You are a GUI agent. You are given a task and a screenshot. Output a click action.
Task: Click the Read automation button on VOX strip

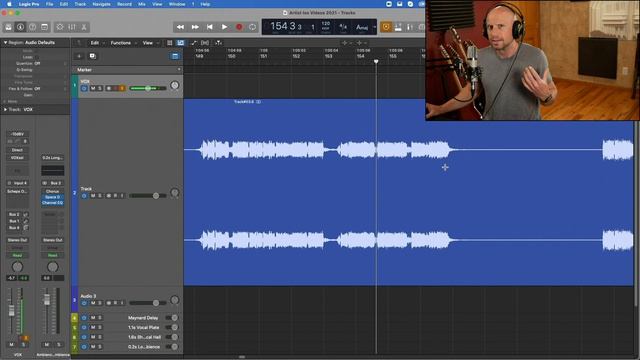pos(17,256)
